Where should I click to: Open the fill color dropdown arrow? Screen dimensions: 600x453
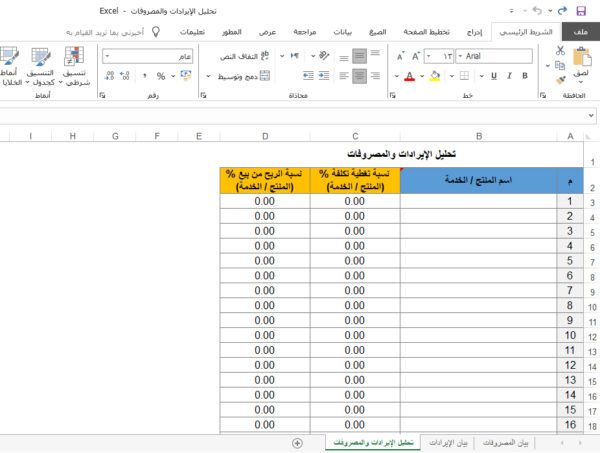(x=422, y=76)
